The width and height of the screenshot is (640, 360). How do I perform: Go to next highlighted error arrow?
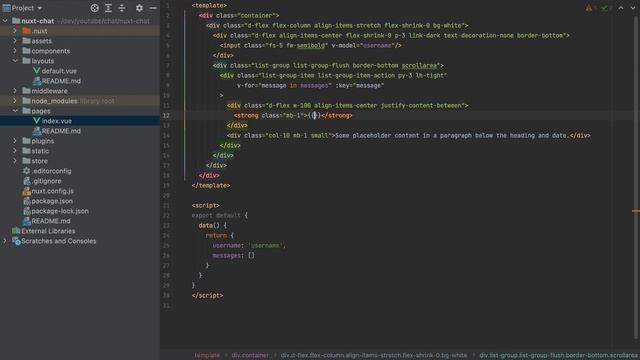[x=633, y=8]
